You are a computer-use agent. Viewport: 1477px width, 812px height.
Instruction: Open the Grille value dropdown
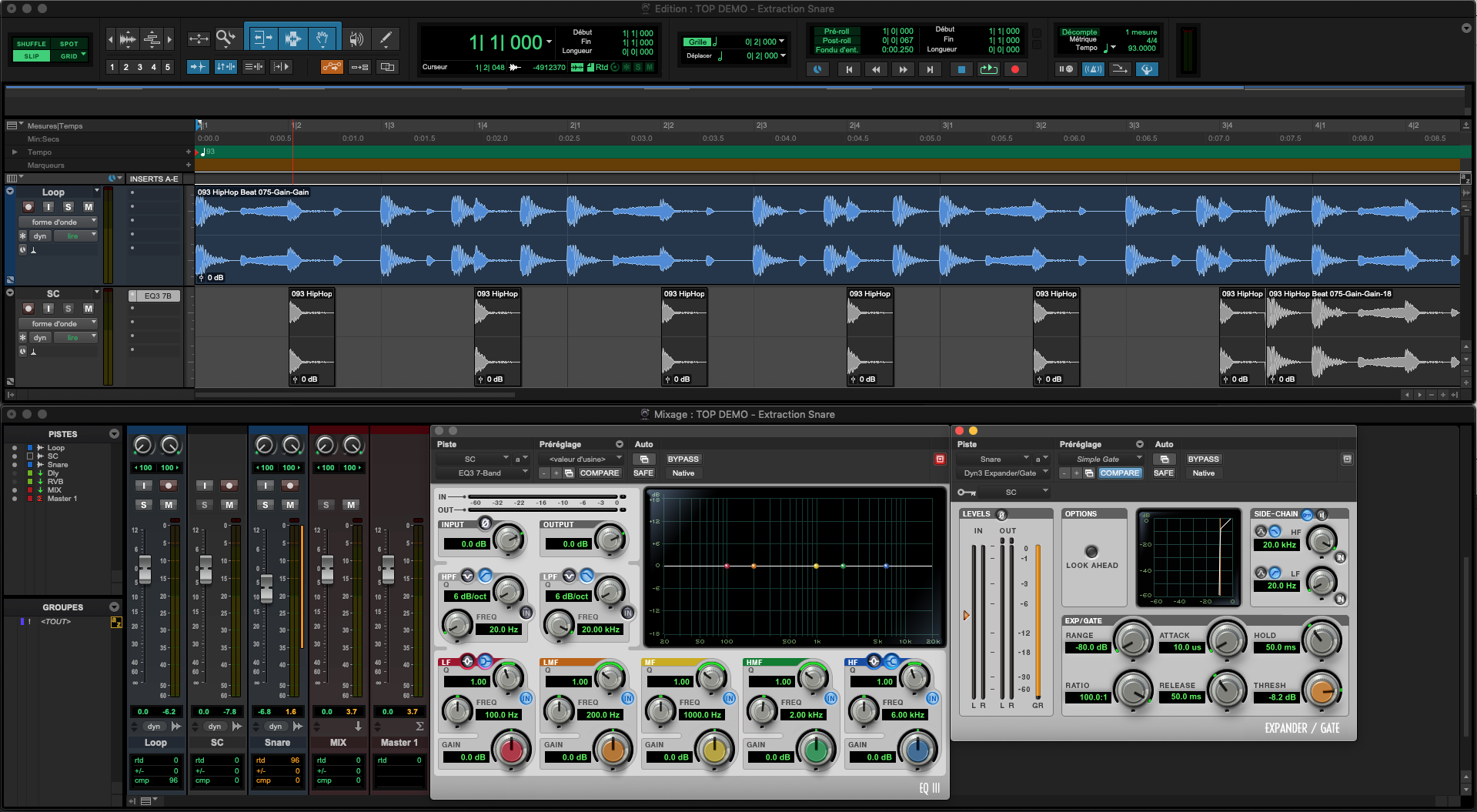[x=782, y=42]
